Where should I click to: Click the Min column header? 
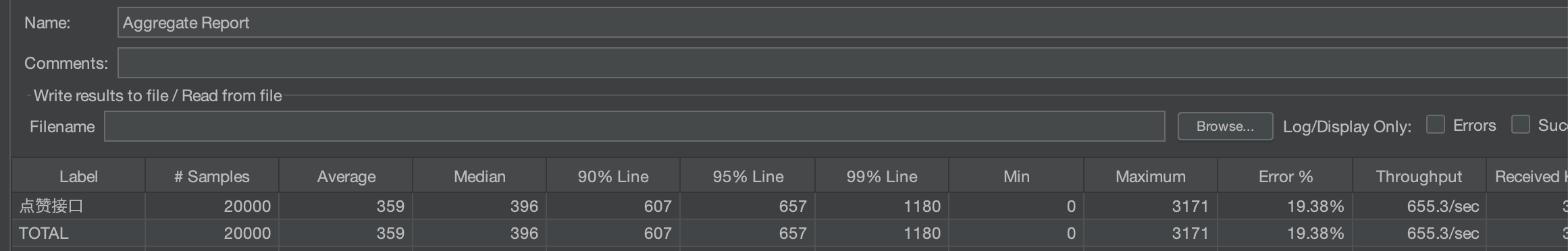click(x=1016, y=176)
